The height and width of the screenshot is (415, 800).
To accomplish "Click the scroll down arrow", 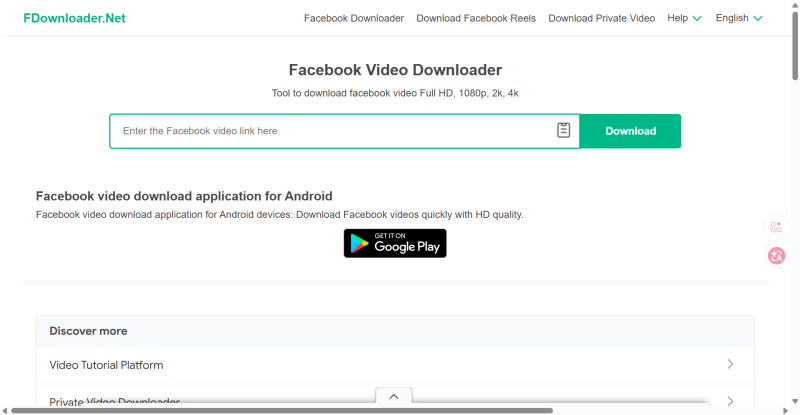I will pos(795,402).
